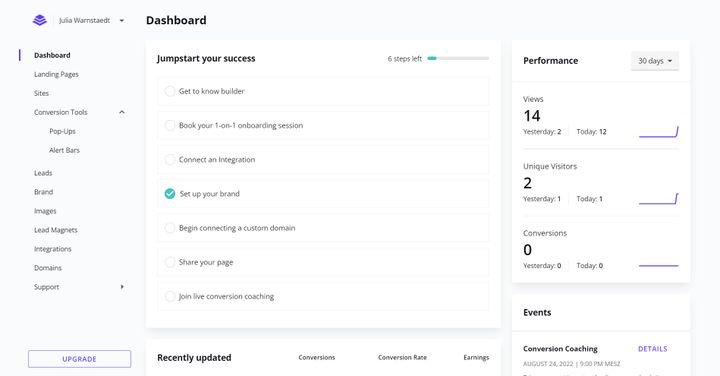The width and height of the screenshot is (720, 376).
Task: Click the Views sparkline chart
Action: pos(658,132)
